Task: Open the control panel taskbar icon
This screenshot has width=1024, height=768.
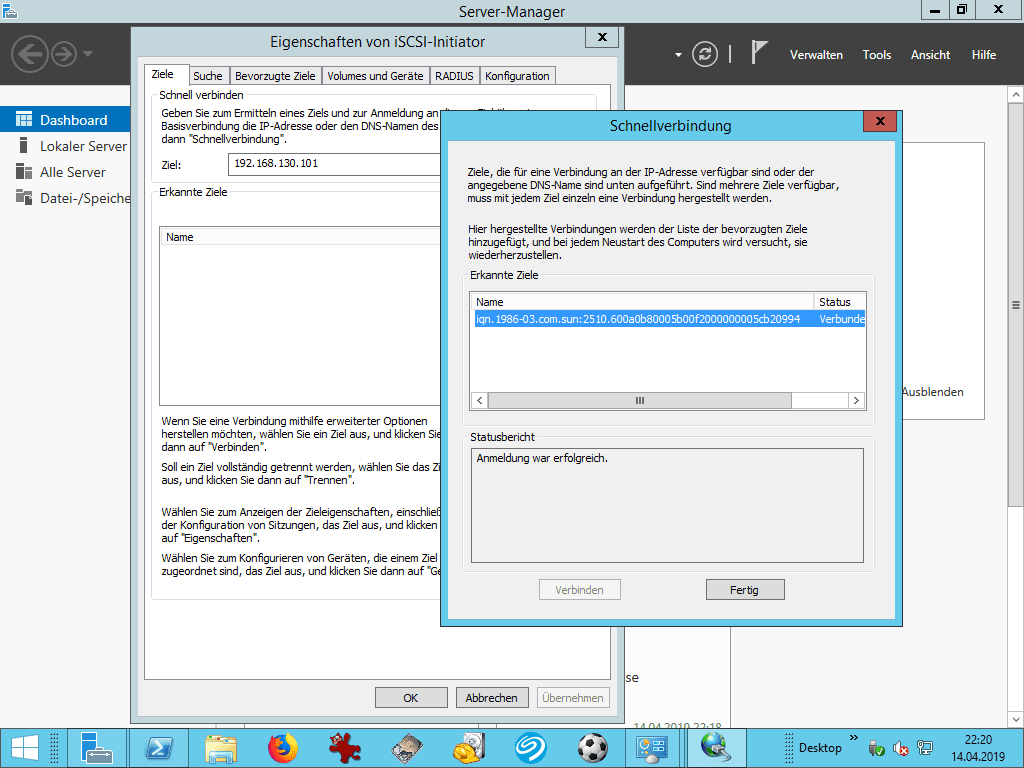Action: tap(652, 748)
